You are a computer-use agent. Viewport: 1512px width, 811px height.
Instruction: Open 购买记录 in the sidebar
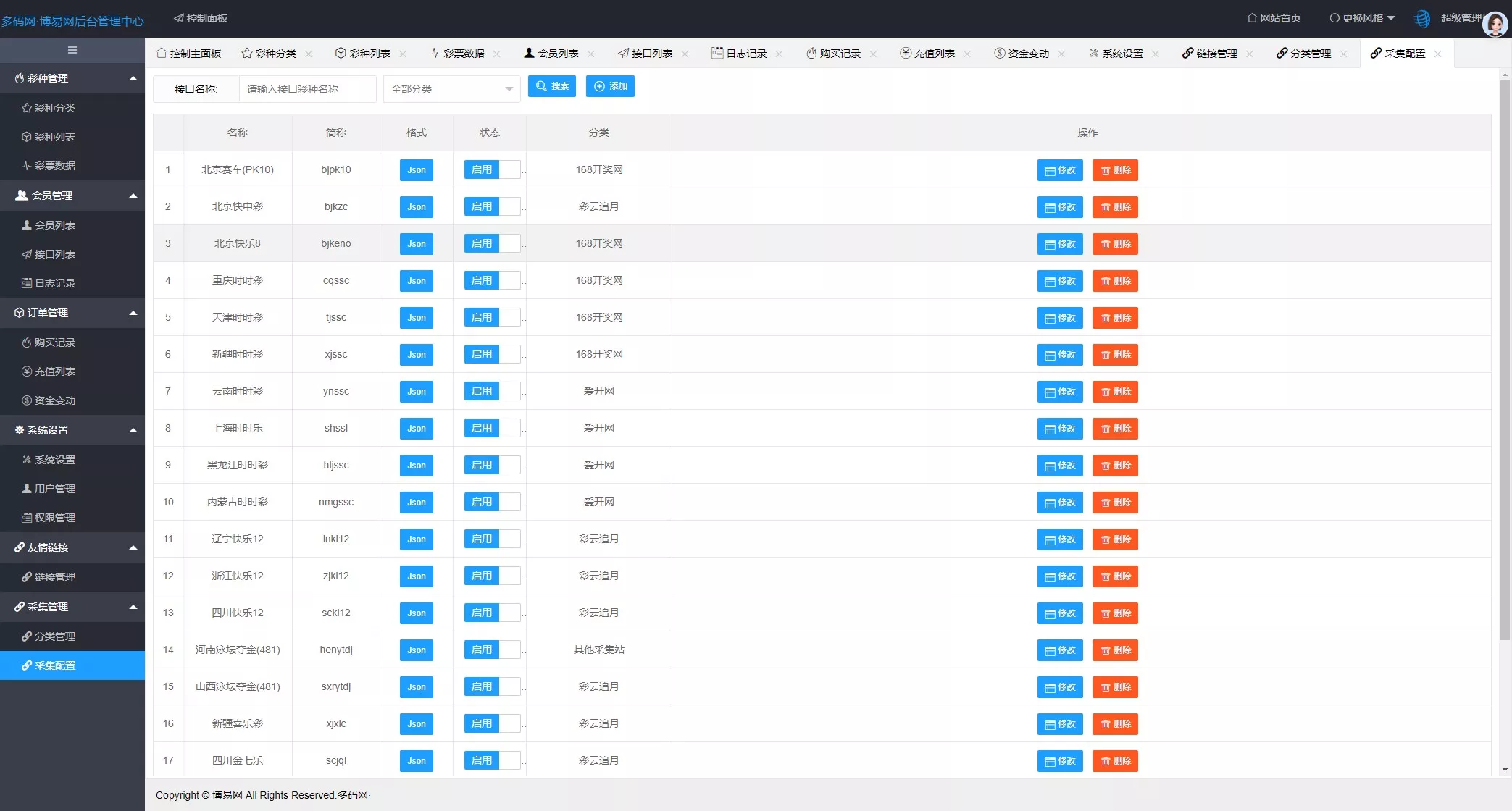(55, 343)
